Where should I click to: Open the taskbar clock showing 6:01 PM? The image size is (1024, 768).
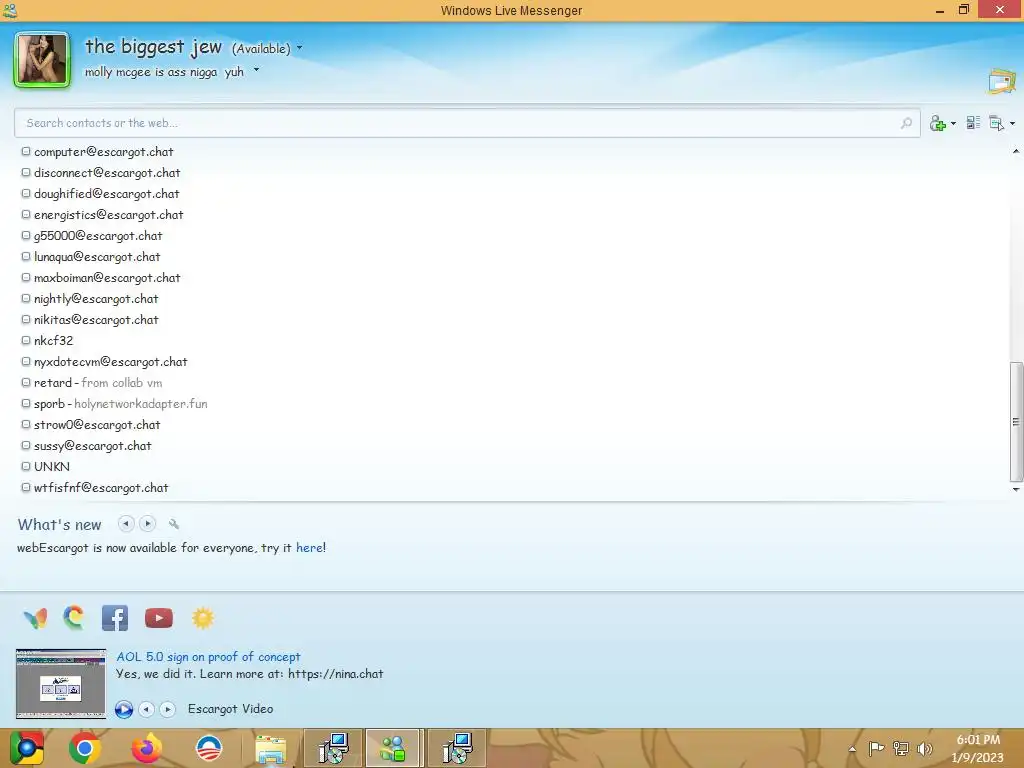978,748
